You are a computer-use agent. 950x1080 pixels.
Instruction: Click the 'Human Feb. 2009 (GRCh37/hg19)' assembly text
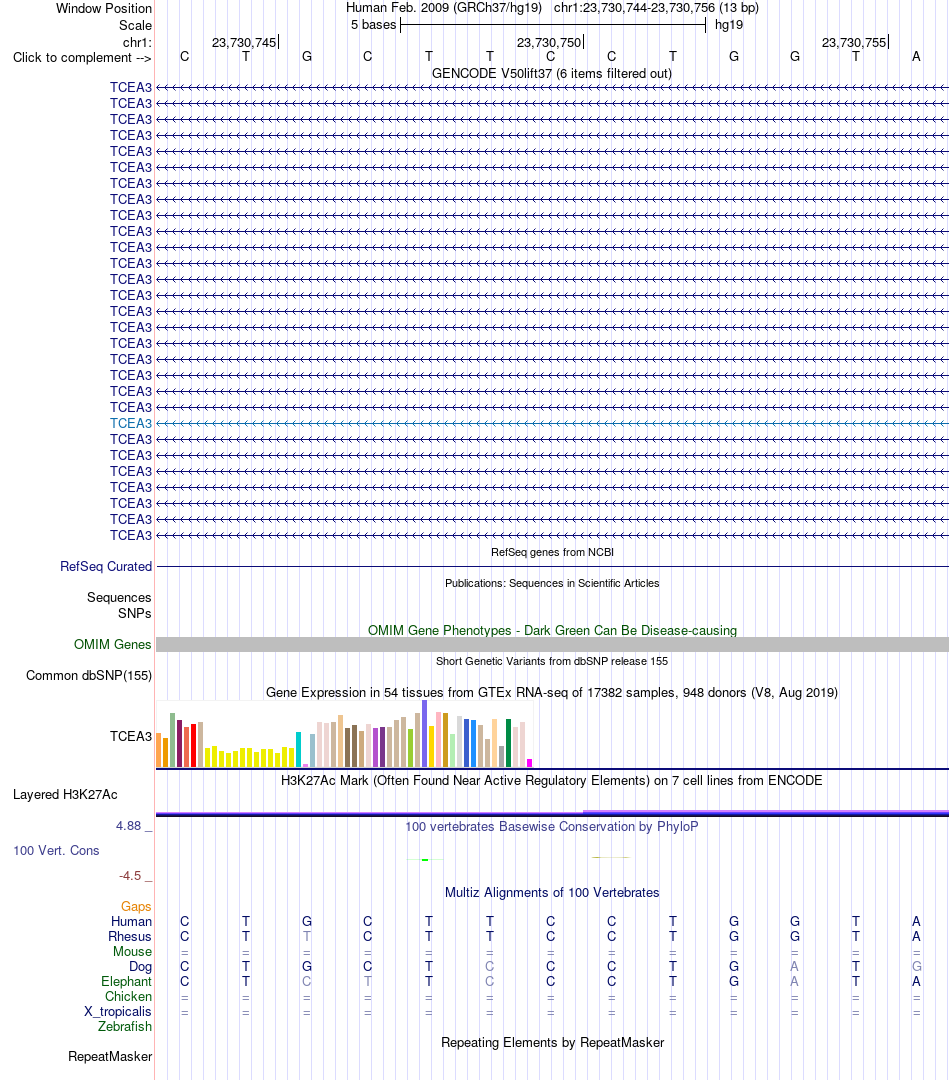(444, 8)
